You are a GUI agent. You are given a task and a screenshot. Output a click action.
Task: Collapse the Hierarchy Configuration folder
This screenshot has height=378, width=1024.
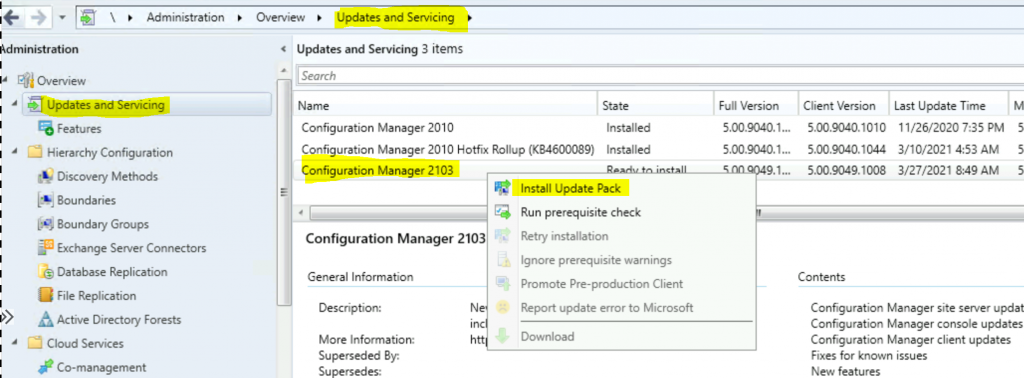click(15, 151)
